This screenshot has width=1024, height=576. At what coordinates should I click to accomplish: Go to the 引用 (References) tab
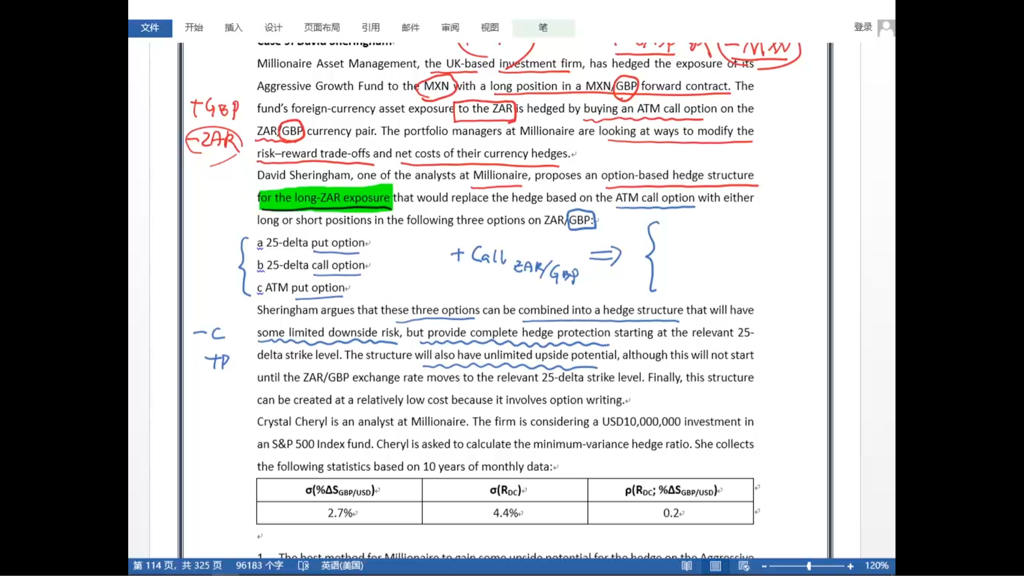[371, 28]
